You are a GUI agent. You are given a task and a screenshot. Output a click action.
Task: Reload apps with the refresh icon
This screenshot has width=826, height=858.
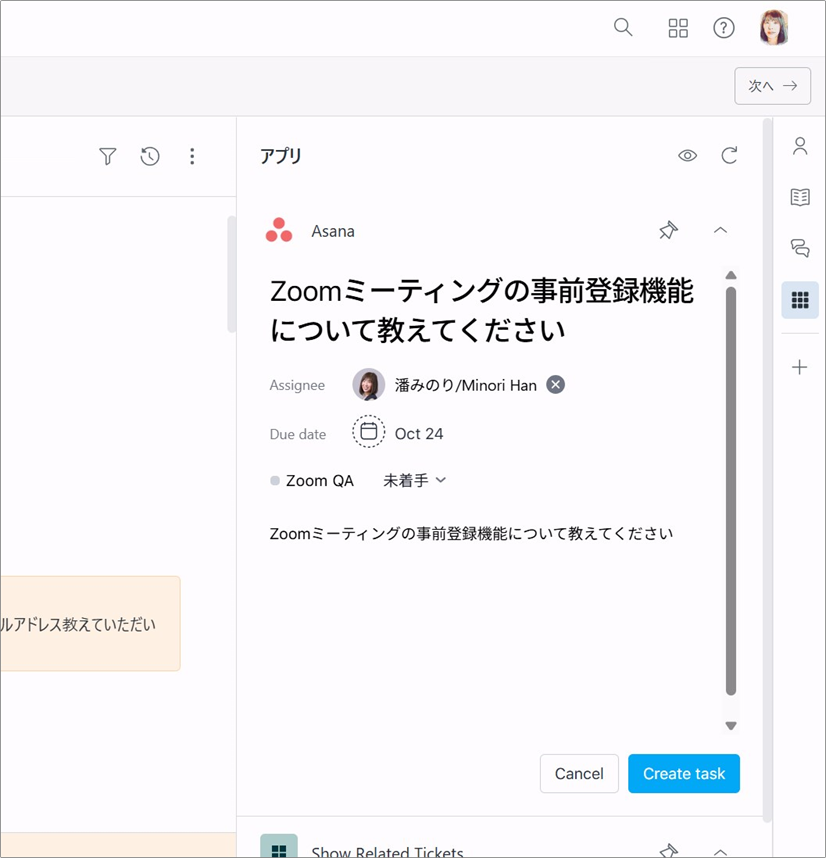coord(729,156)
